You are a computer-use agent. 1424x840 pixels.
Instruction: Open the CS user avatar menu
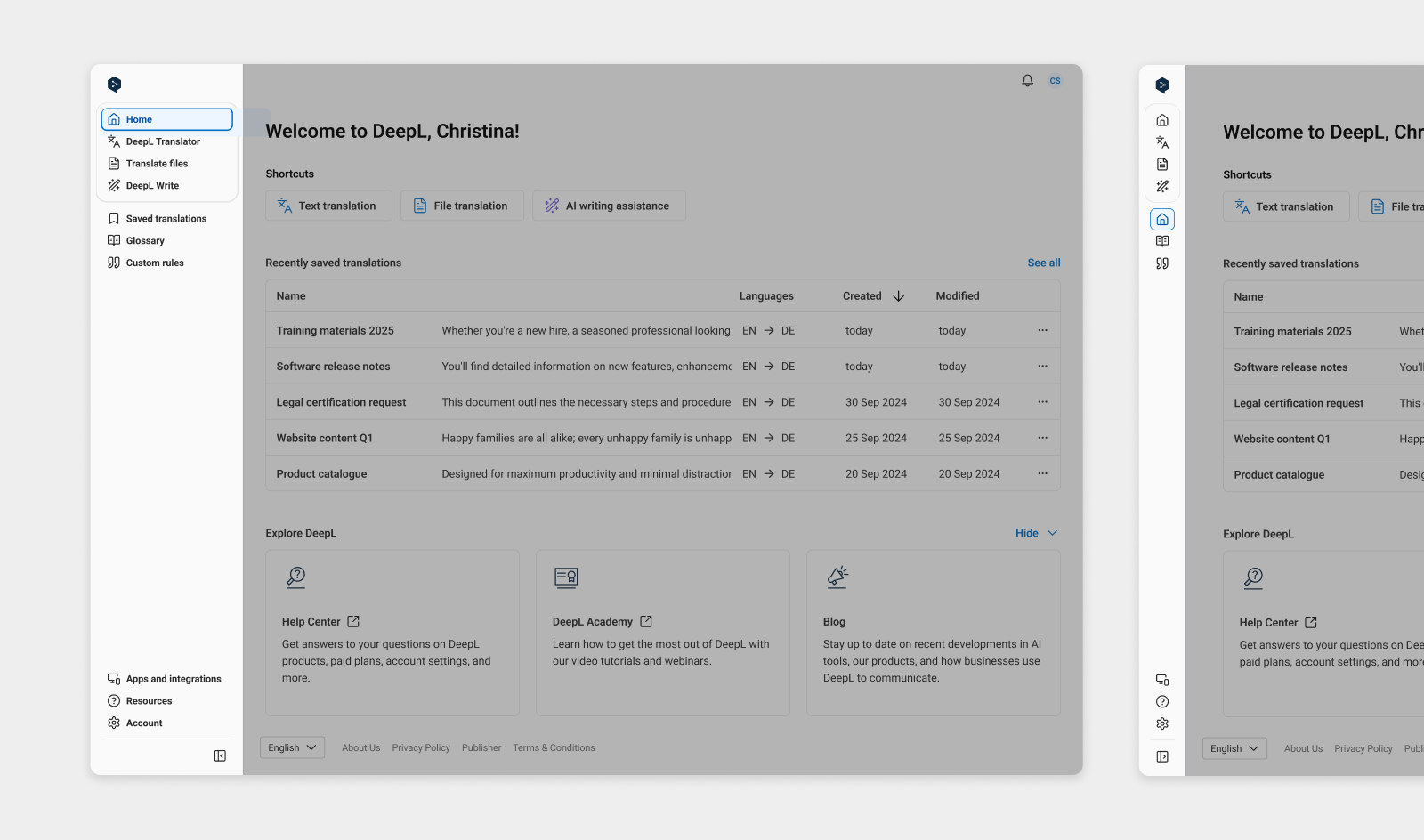click(x=1055, y=80)
